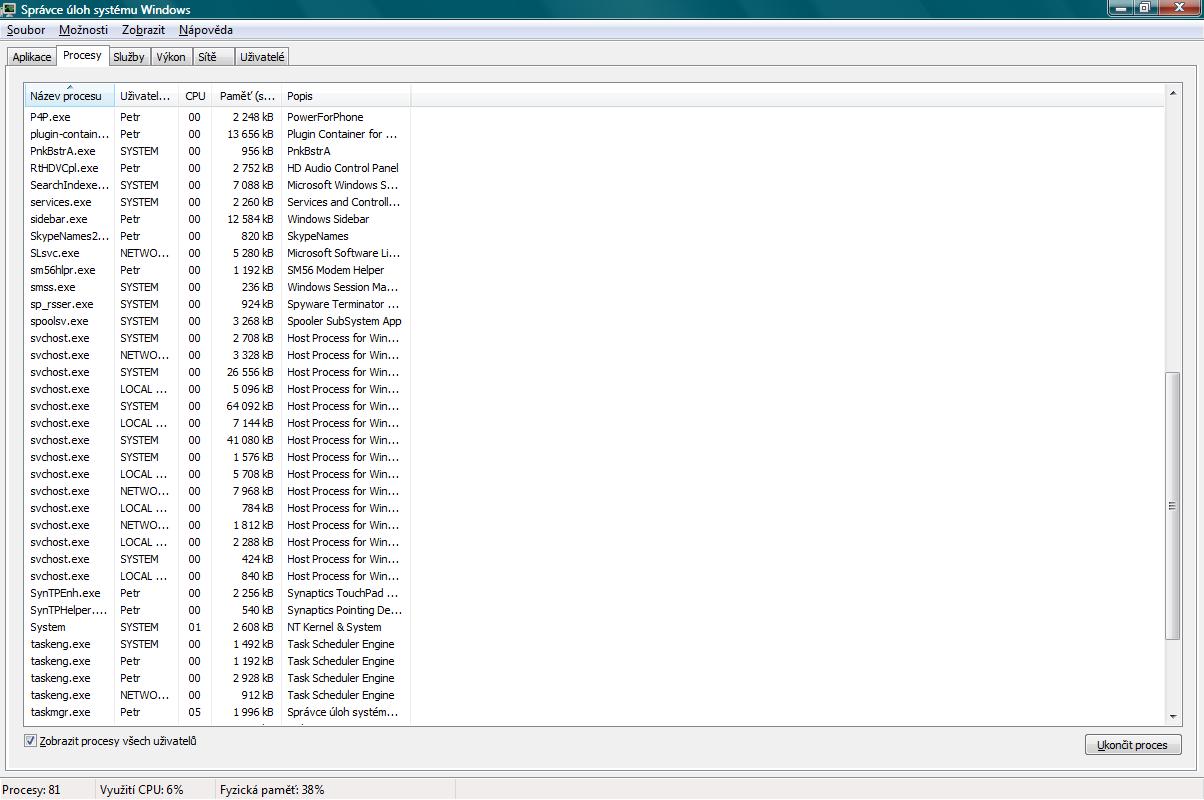Sort by Paměť column header
Image resolution: width=1204 pixels, height=800 pixels.
point(247,96)
